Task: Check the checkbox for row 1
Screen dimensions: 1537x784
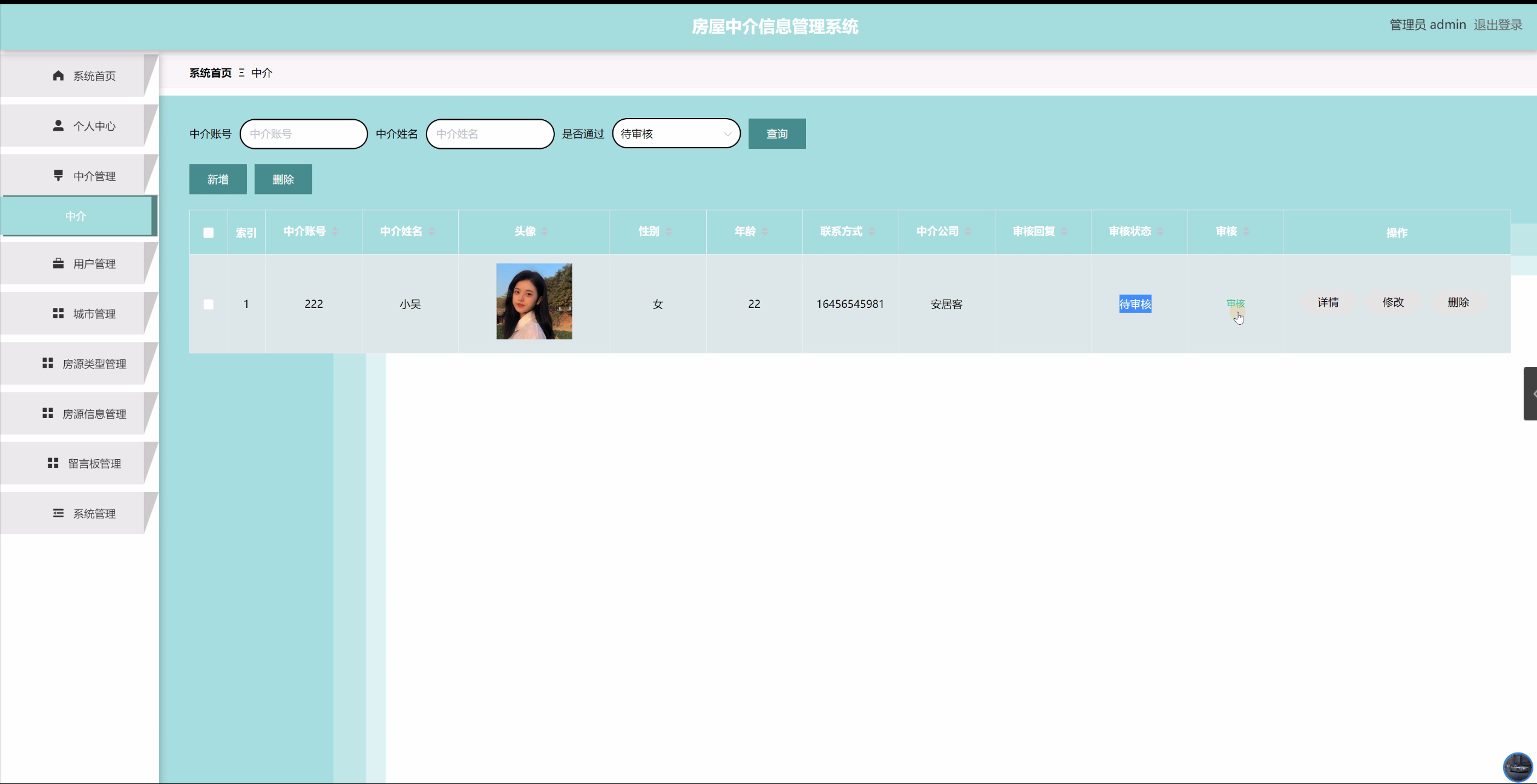Action: pos(208,304)
